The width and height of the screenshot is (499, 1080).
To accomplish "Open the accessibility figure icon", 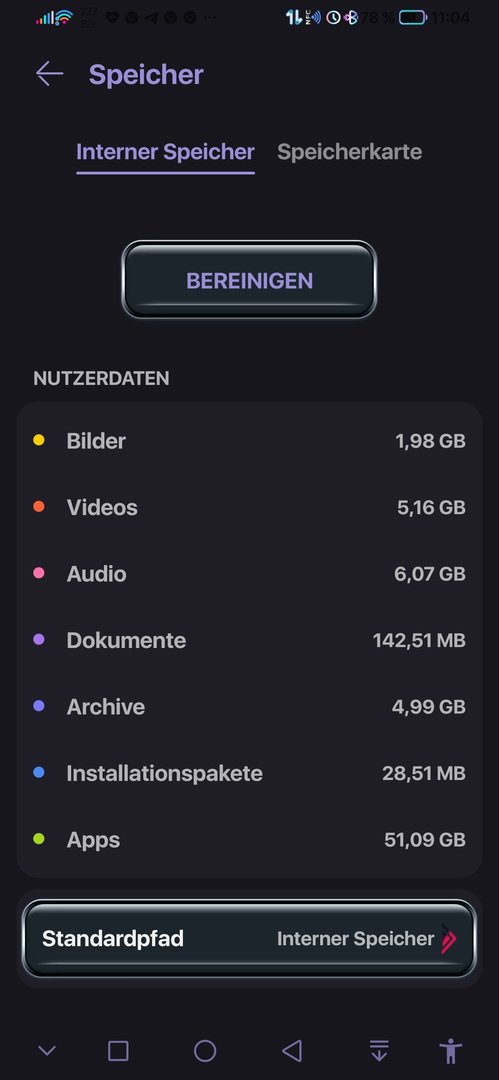I will click(x=451, y=1050).
